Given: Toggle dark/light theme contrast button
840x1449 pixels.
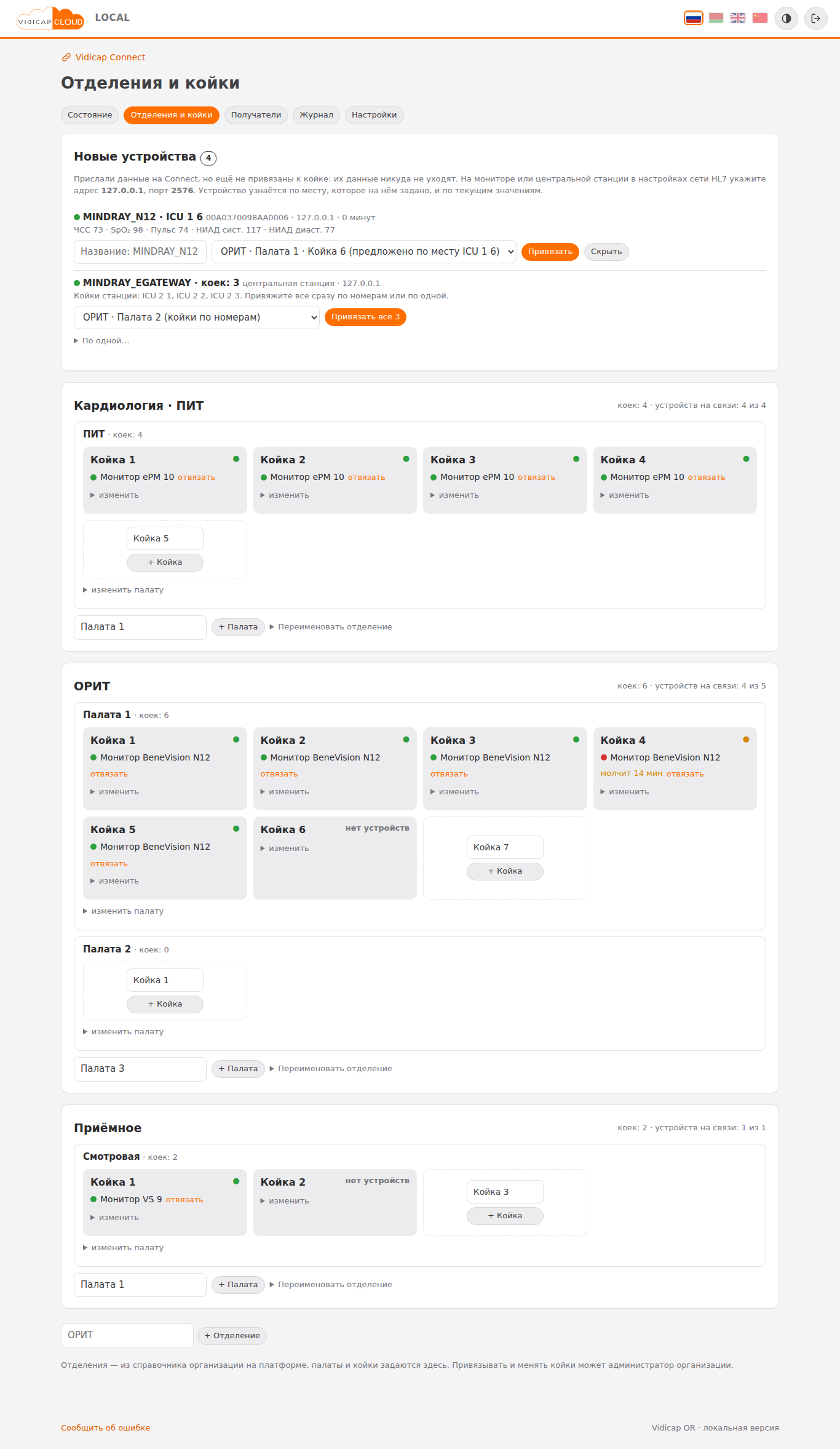Looking at the screenshot, I should click(787, 18).
